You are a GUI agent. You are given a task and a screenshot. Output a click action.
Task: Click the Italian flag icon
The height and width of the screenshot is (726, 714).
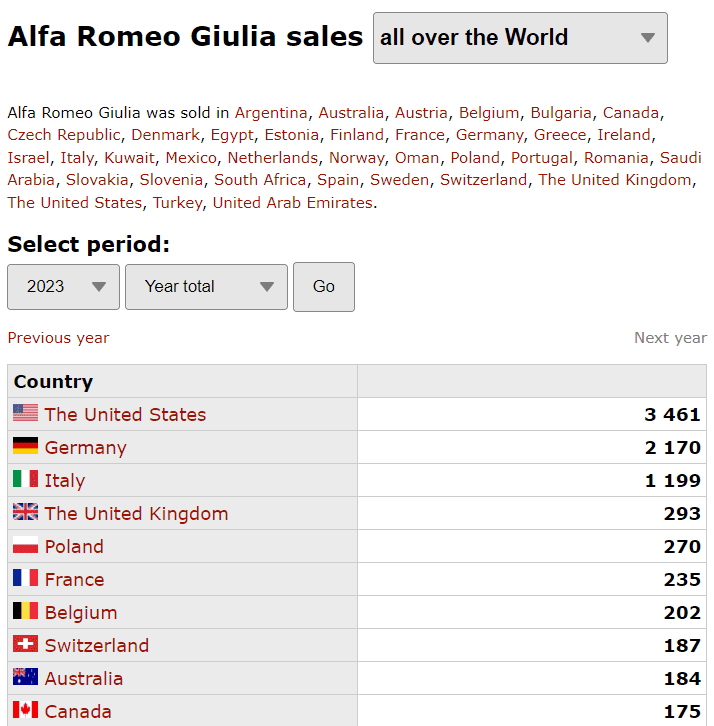point(25,478)
